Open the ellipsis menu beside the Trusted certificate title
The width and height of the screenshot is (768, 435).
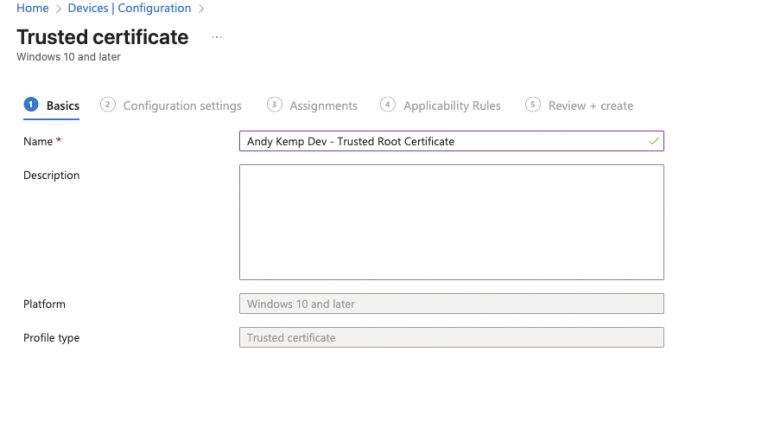[217, 37]
